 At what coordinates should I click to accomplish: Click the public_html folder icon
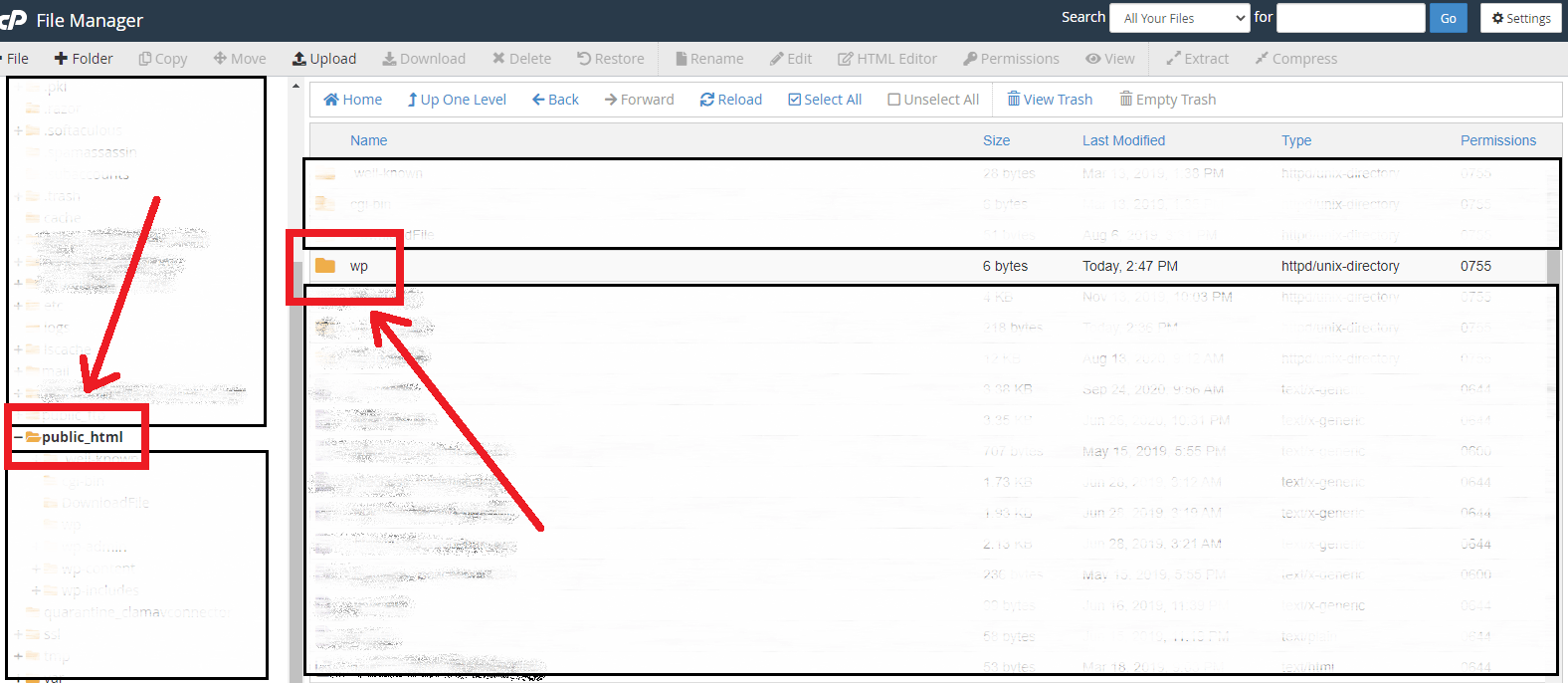pyautogui.click(x=33, y=437)
